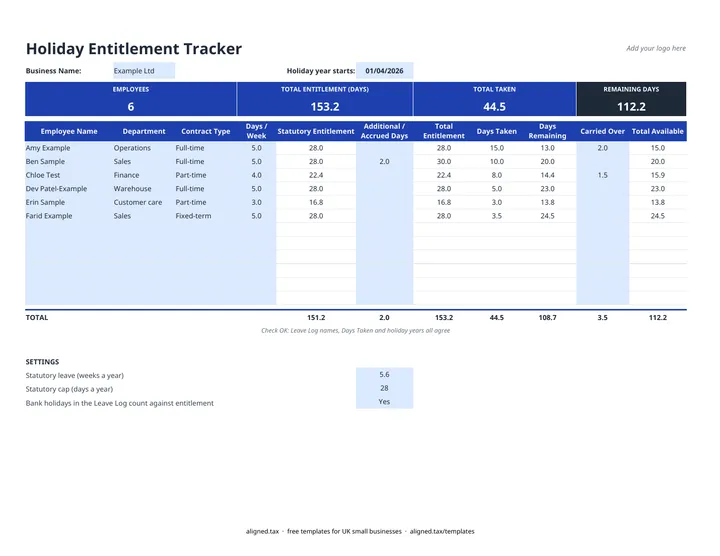Screen dimensions: 720x556
Task: Select the Days Taken column header
Action: pos(496,131)
